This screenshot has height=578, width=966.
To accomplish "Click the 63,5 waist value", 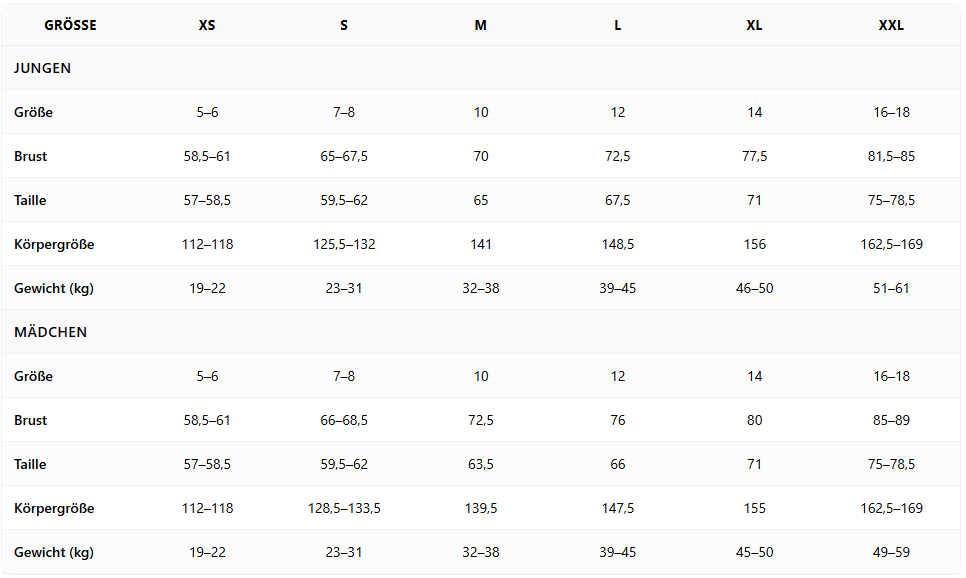I will tap(481, 464).
